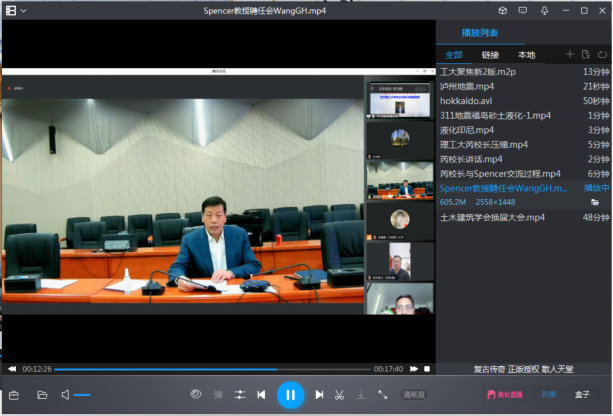Mute the speaker volume icon

coord(66,395)
